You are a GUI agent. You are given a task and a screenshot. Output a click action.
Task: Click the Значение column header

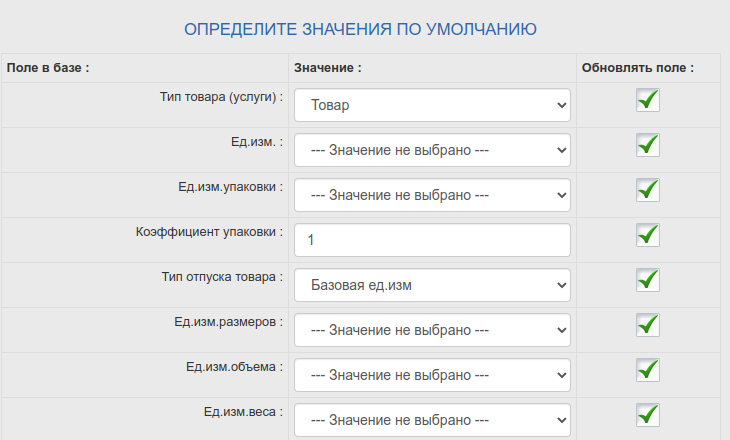[x=328, y=68]
